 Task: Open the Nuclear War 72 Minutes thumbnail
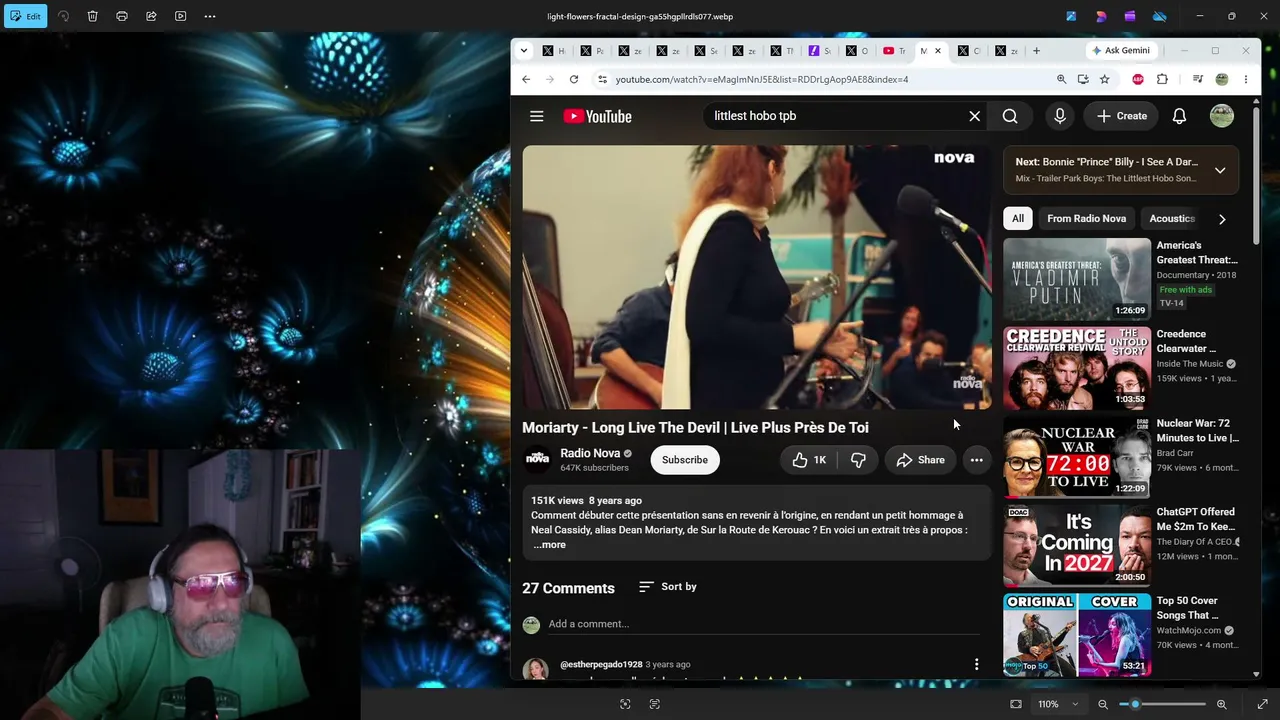(x=1077, y=457)
